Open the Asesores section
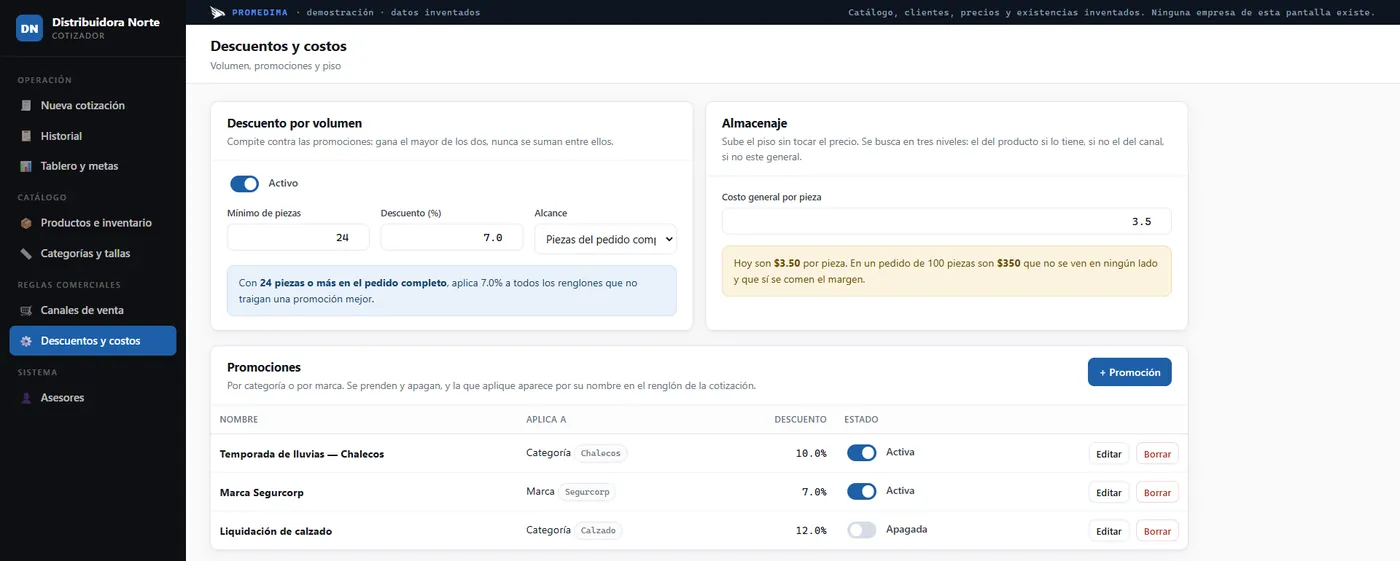 [93, 398]
